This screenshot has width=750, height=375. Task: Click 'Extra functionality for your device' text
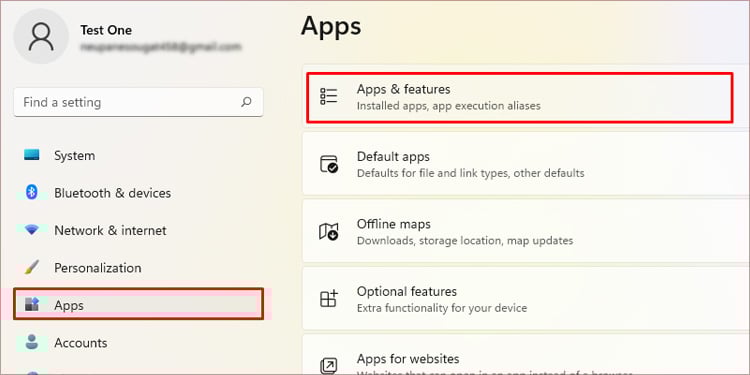point(441,308)
